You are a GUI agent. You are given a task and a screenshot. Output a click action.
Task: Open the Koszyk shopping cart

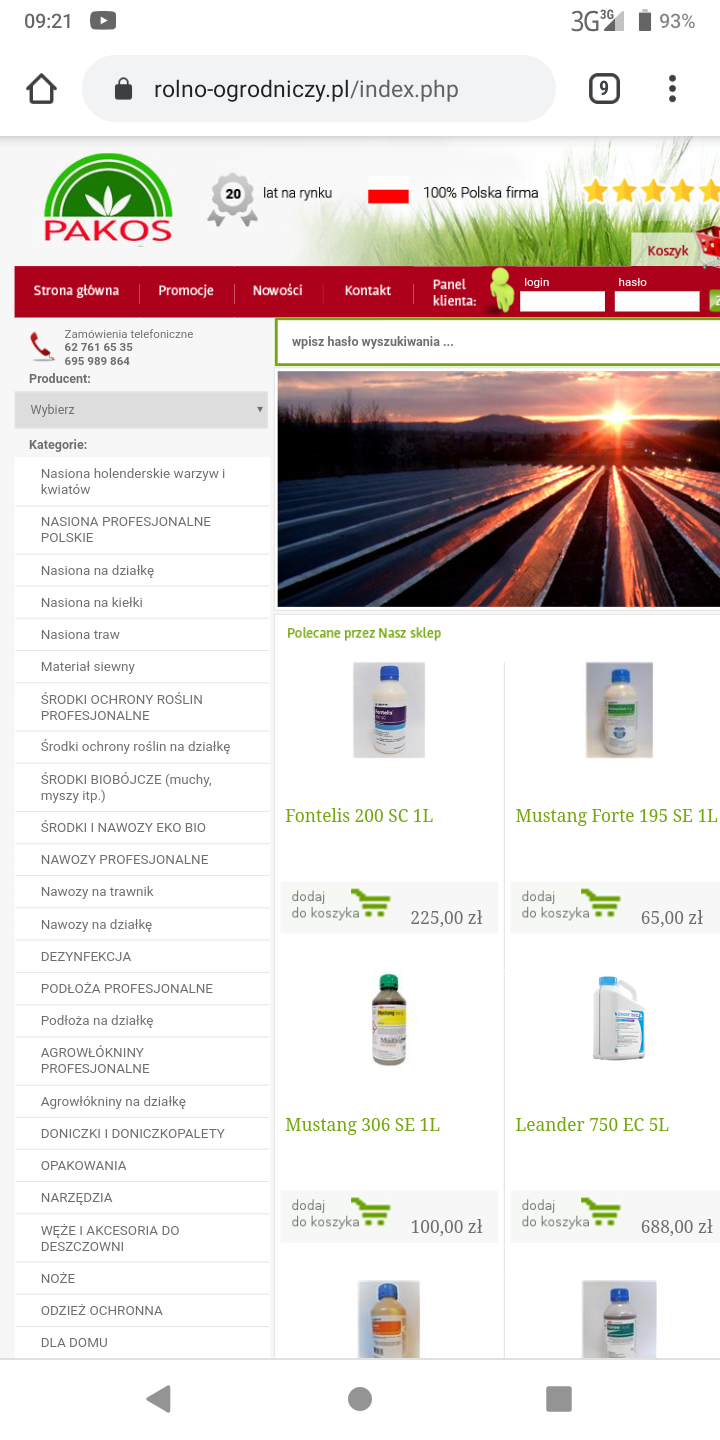click(x=668, y=250)
